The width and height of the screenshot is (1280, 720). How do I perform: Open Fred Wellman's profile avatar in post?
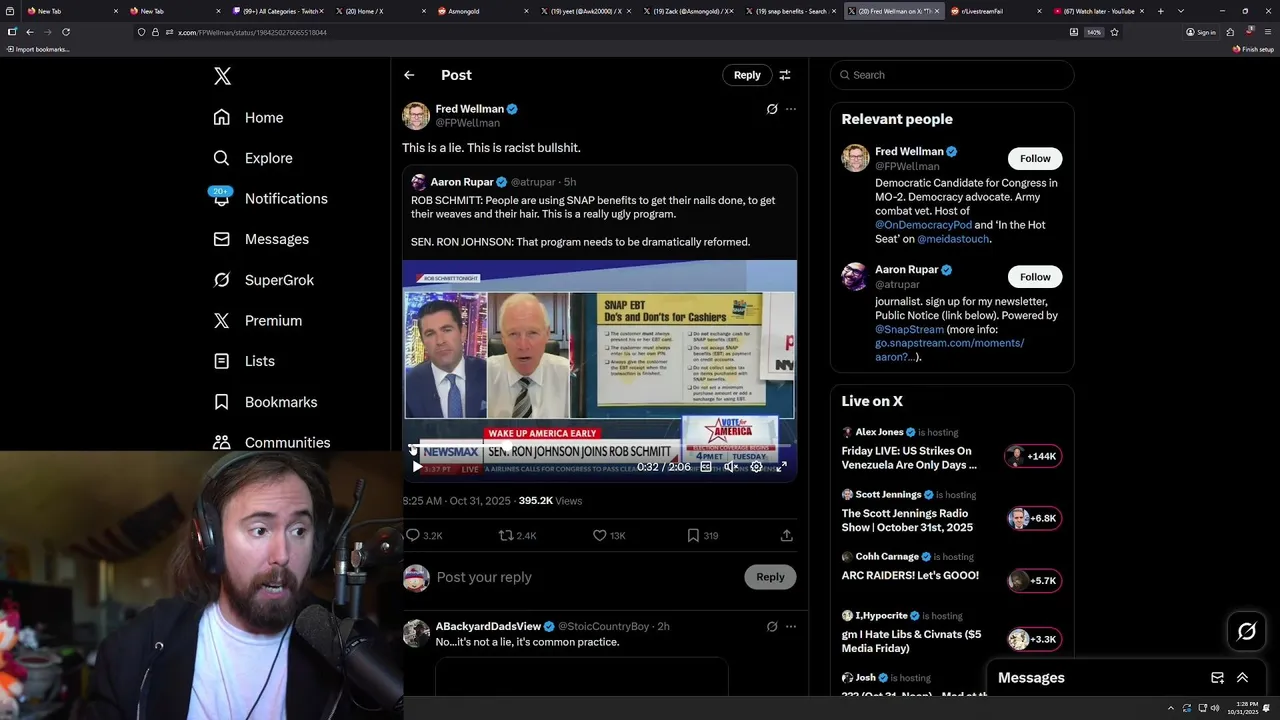(x=416, y=116)
